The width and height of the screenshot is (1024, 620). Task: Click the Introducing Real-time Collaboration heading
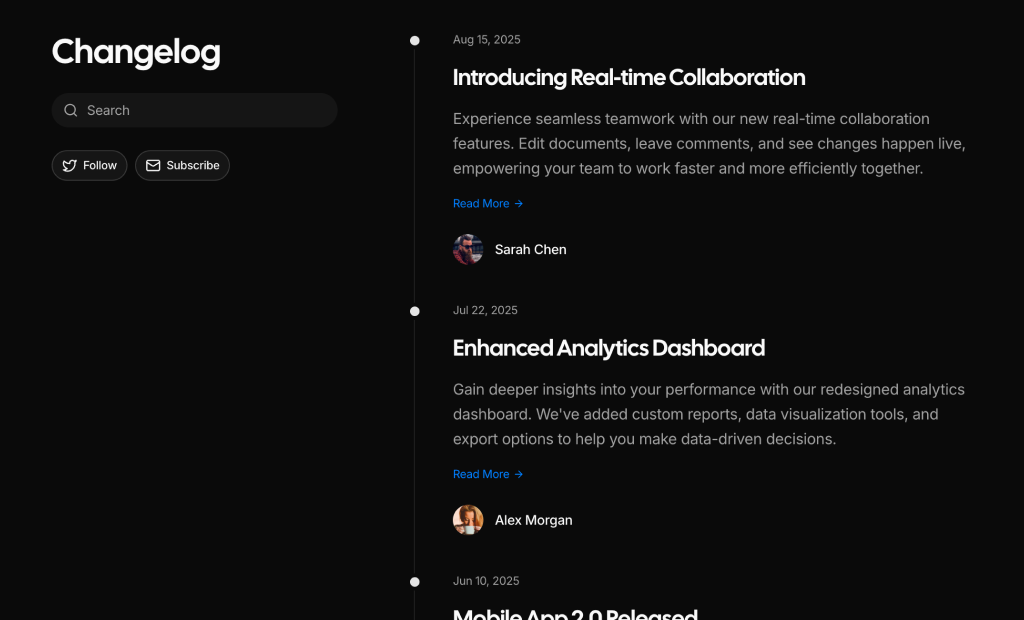click(629, 77)
